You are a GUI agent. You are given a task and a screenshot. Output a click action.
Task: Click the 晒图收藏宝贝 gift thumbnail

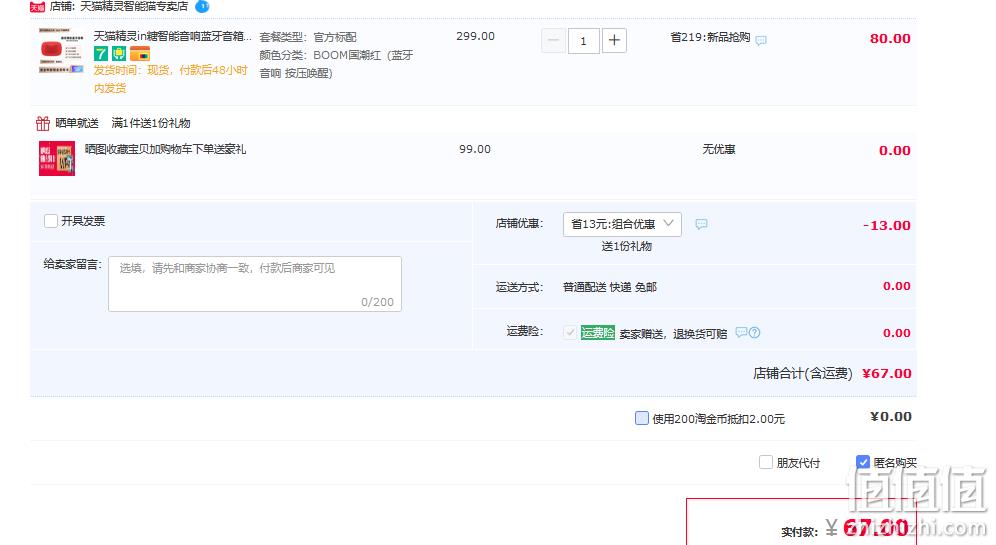coord(57,158)
